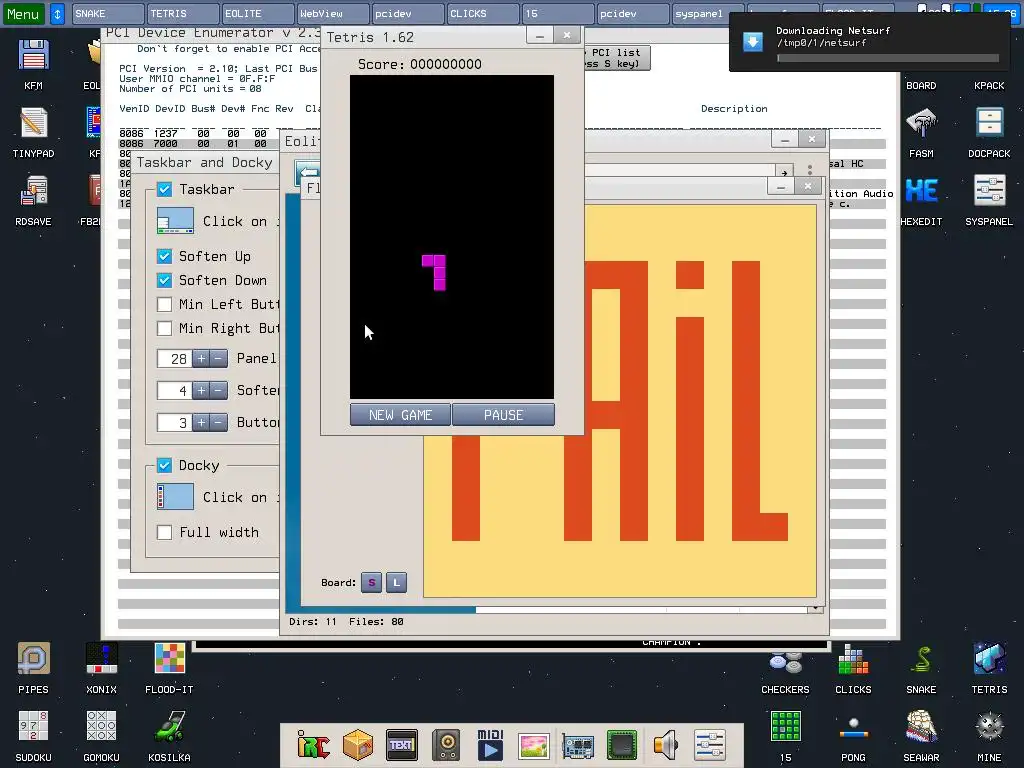Enable the Min Left Button checkbox

tap(165, 304)
